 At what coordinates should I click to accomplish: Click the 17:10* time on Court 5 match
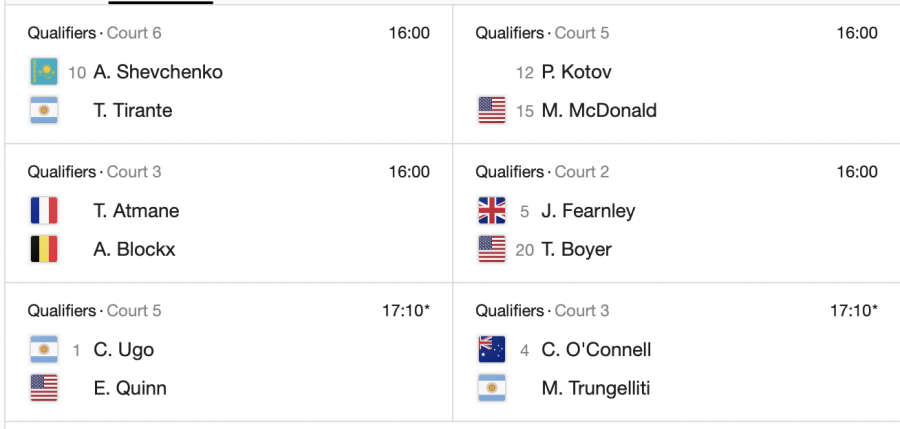pyautogui.click(x=406, y=311)
